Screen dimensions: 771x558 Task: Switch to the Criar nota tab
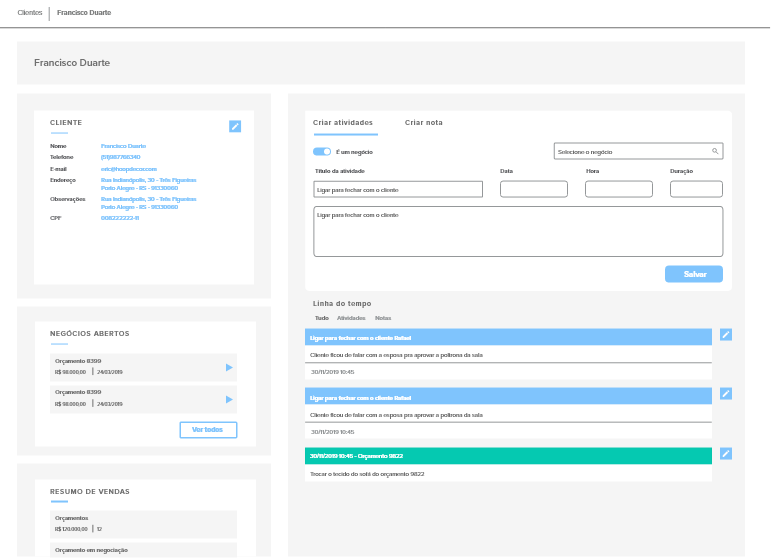click(423, 122)
